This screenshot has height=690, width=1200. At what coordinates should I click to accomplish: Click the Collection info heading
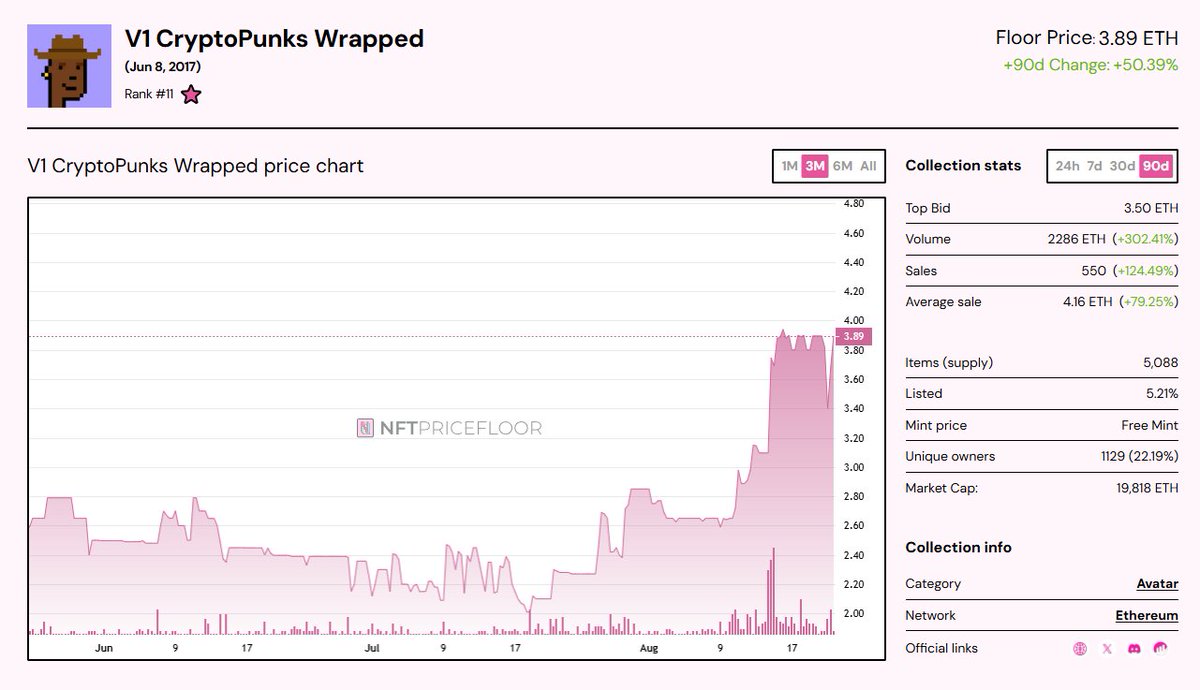(958, 548)
